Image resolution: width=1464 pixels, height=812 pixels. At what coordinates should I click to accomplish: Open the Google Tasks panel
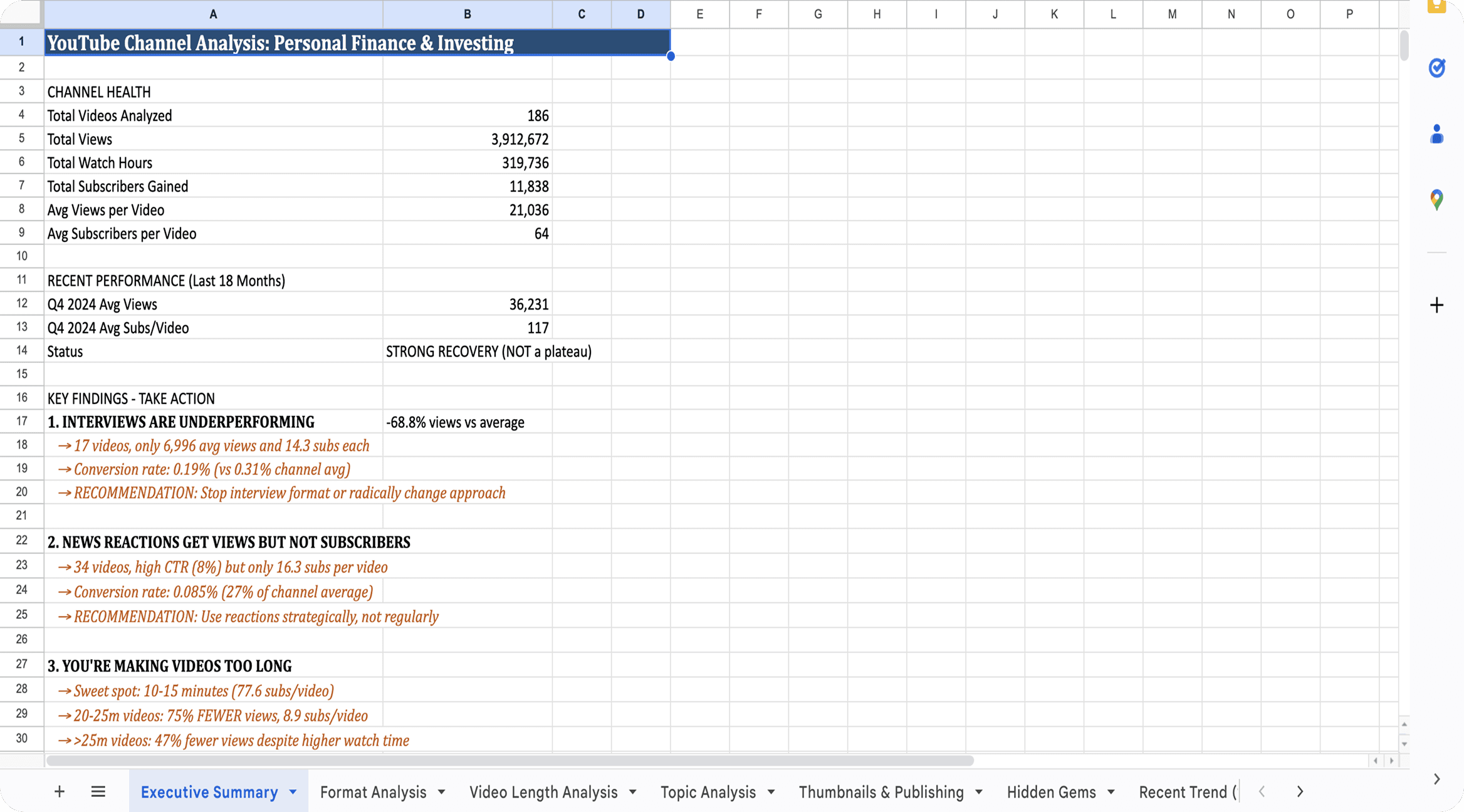click(x=1436, y=68)
